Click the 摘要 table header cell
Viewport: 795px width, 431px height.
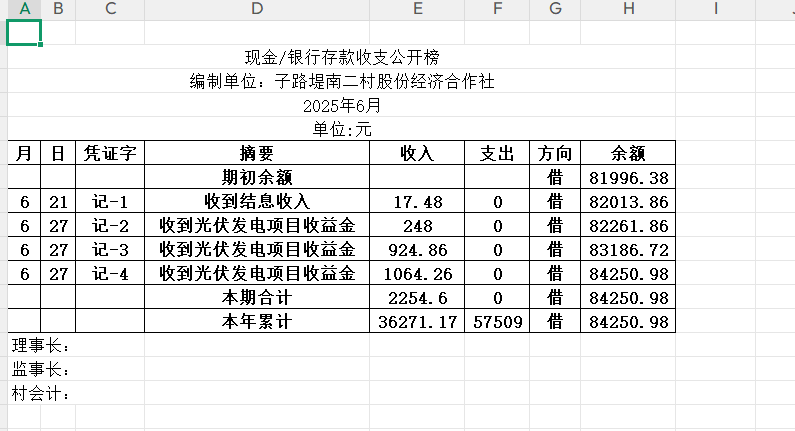point(257,153)
